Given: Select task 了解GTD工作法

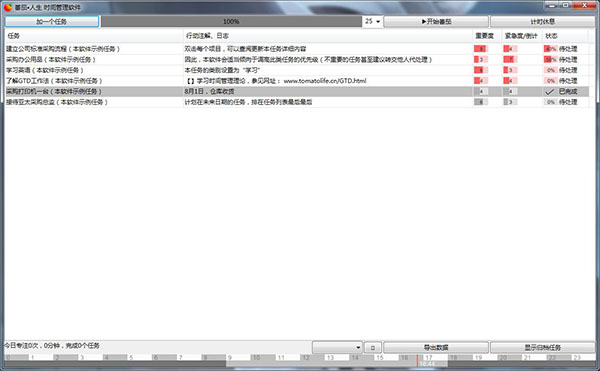Looking at the screenshot, I should pos(54,81).
